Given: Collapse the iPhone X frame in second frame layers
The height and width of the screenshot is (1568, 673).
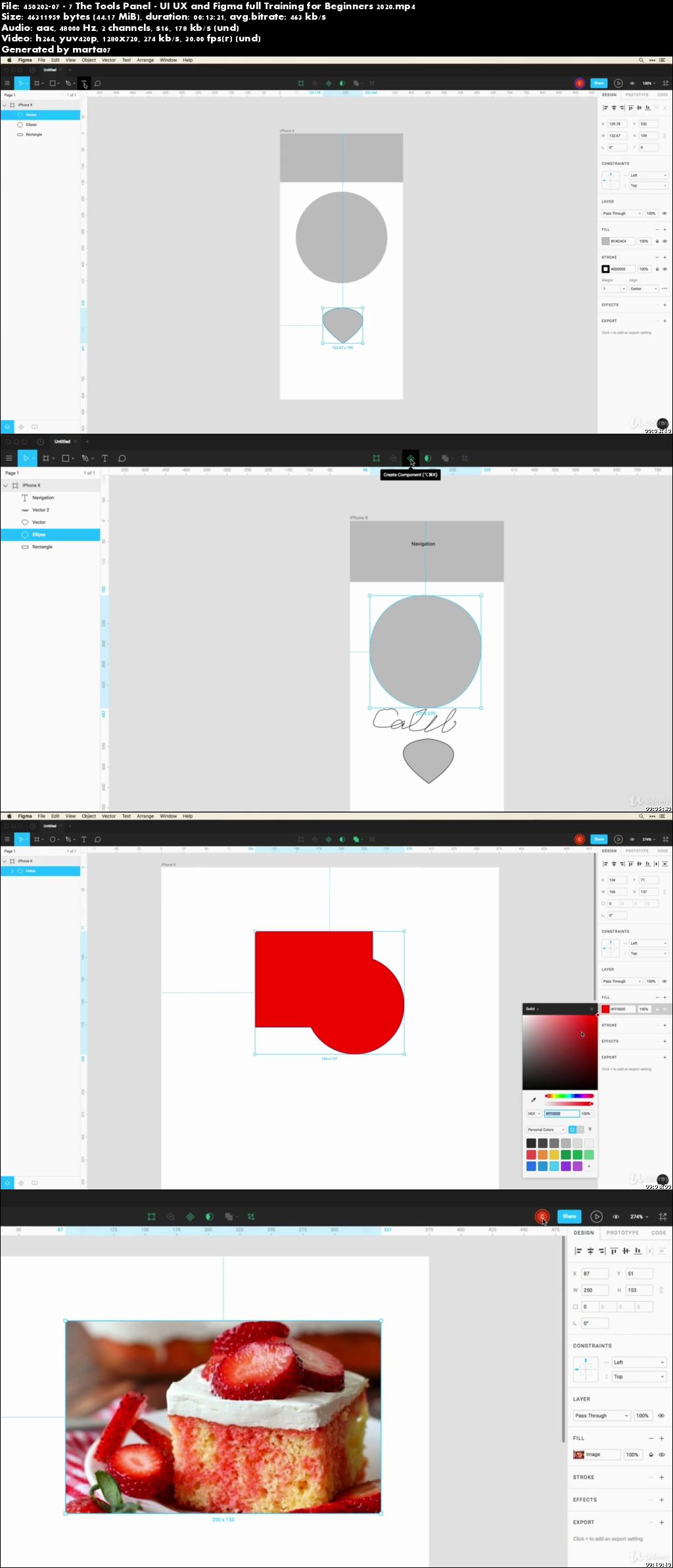Looking at the screenshot, I should [5, 485].
